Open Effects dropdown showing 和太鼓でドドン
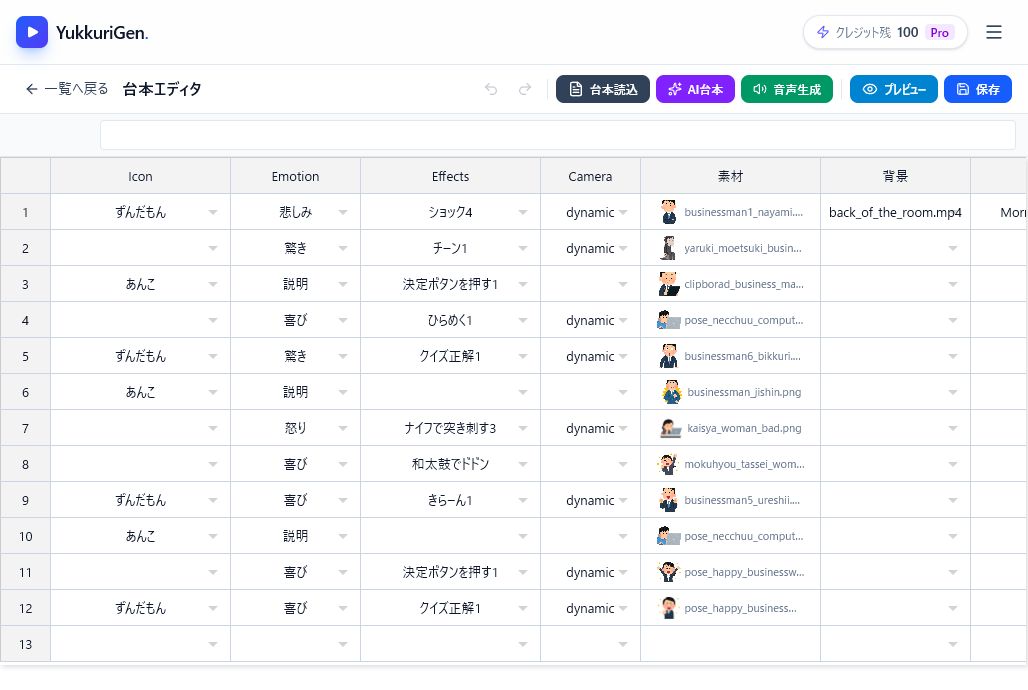Image resolution: width=1028 pixels, height=690 pixels. pyautogui.click(x=523, y=465)
